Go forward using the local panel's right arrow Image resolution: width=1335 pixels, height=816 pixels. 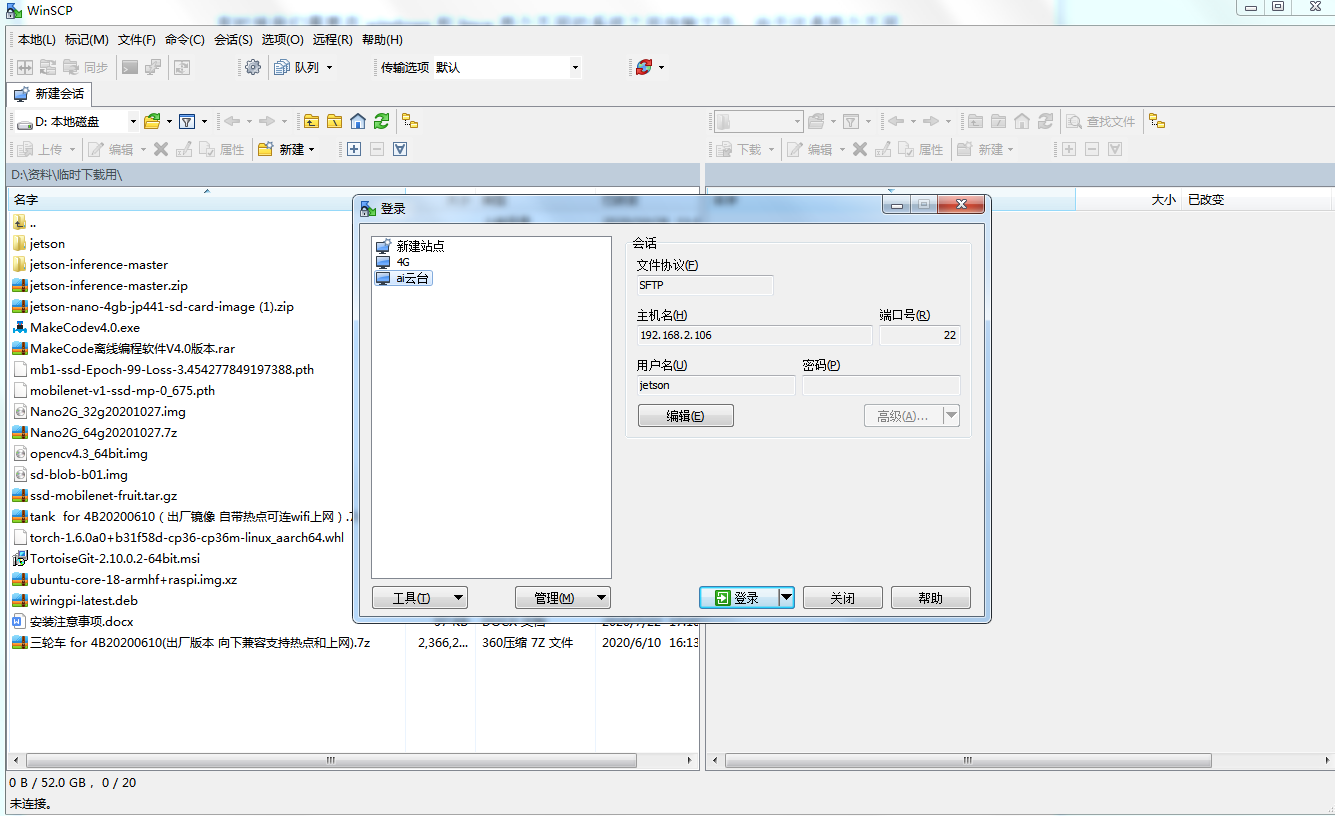click(267, 121)
